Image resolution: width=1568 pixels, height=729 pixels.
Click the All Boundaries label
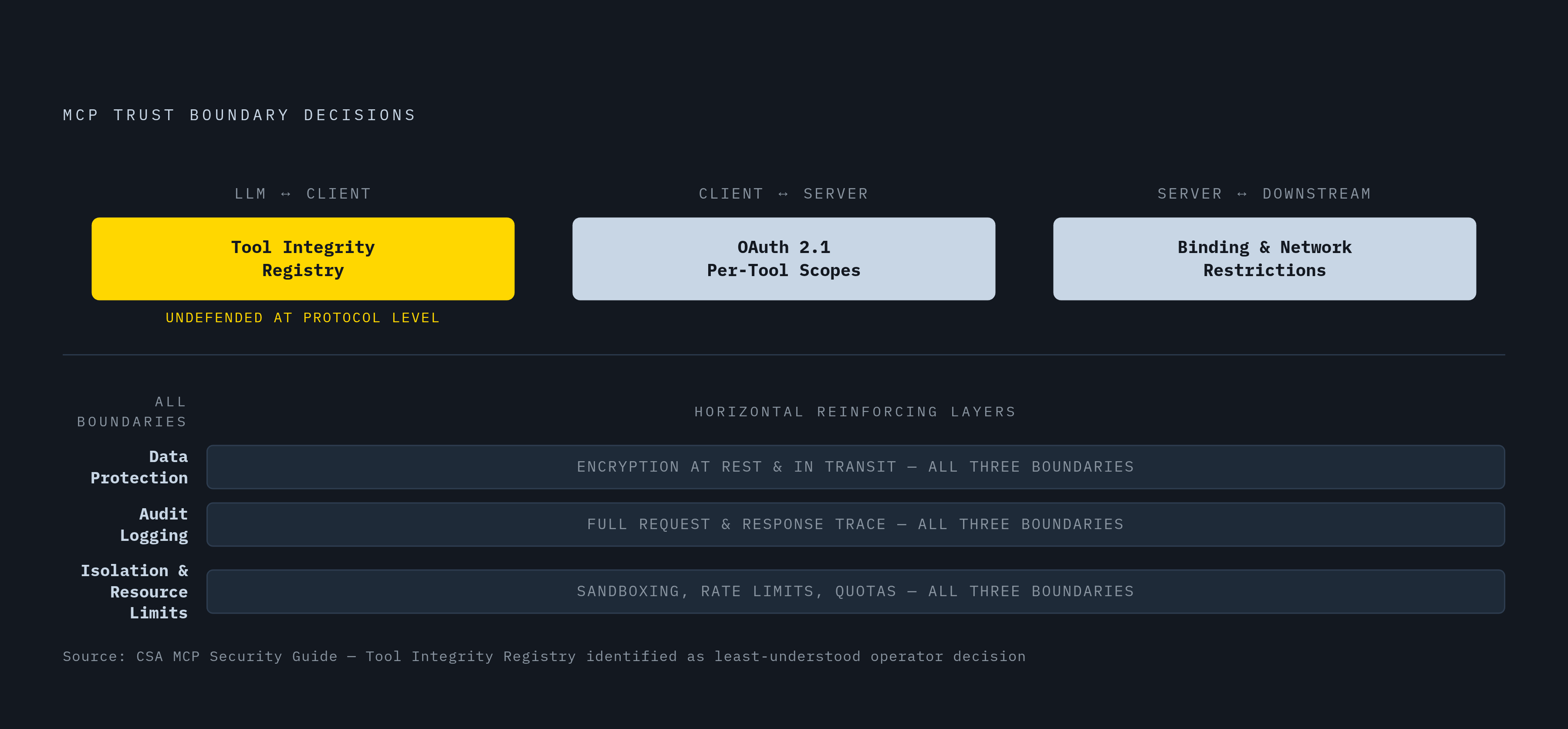tap(132, 412)
